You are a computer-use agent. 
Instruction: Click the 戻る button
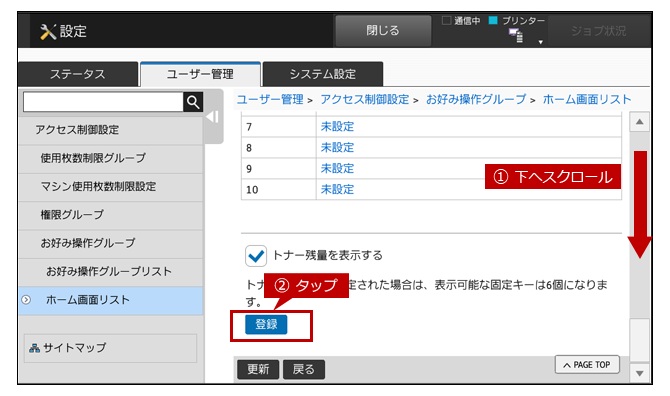(304, 369)
